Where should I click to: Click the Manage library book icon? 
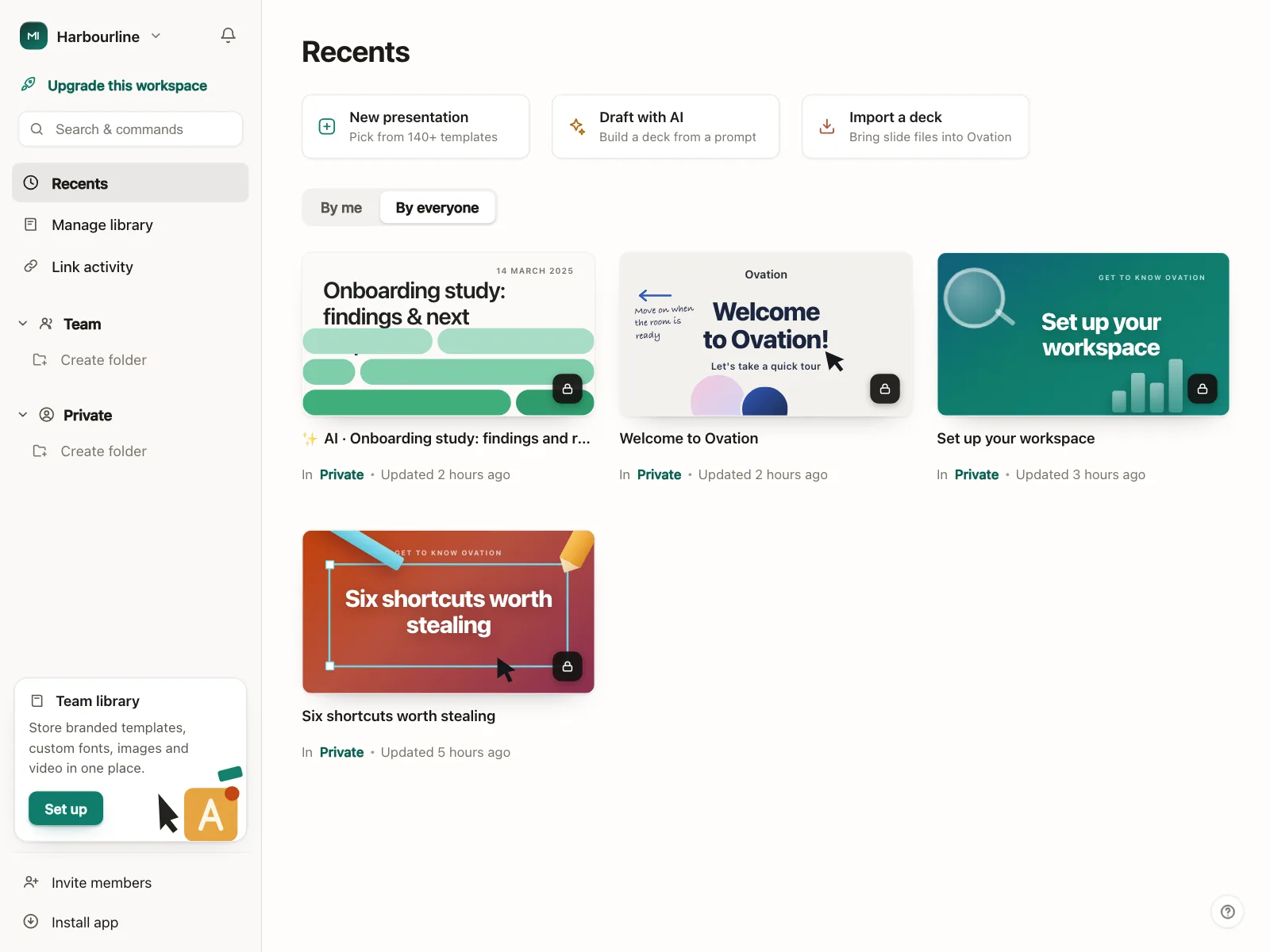(x=31, y=225)
